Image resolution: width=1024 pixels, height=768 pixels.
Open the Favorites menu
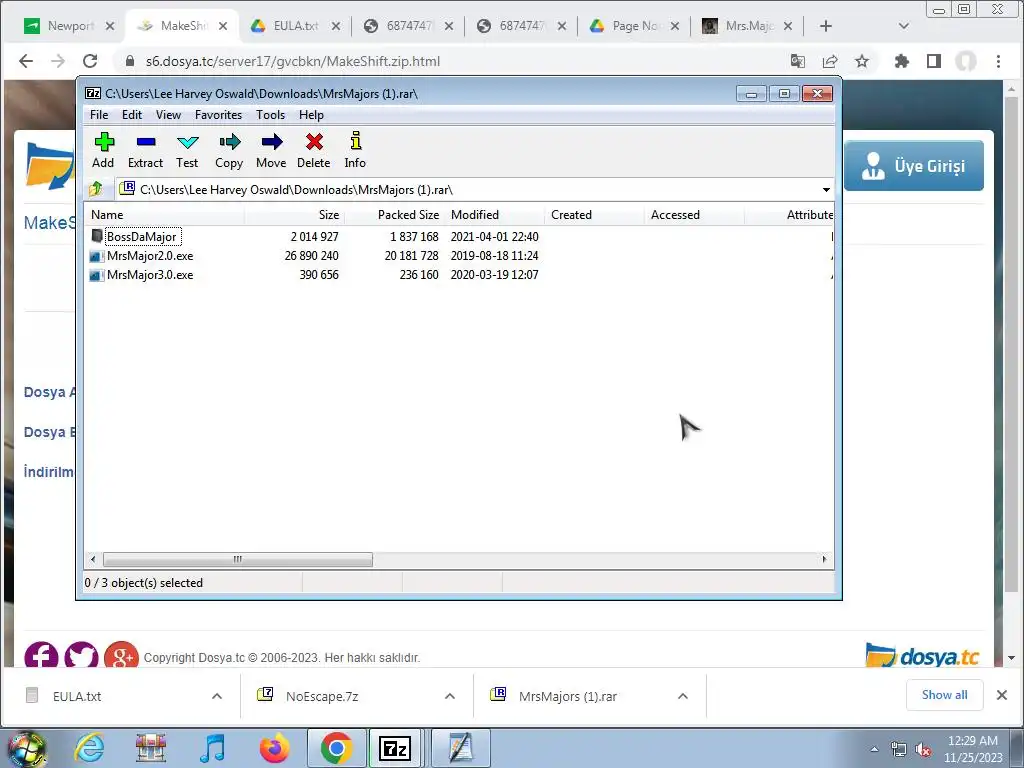pyautogui.click(x=218, y=115)
